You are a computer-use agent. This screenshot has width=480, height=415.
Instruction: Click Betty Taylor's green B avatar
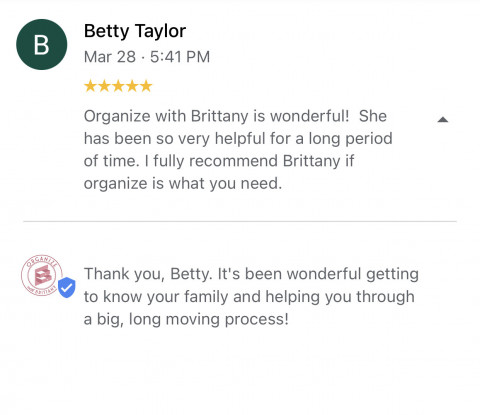point(42,44)
